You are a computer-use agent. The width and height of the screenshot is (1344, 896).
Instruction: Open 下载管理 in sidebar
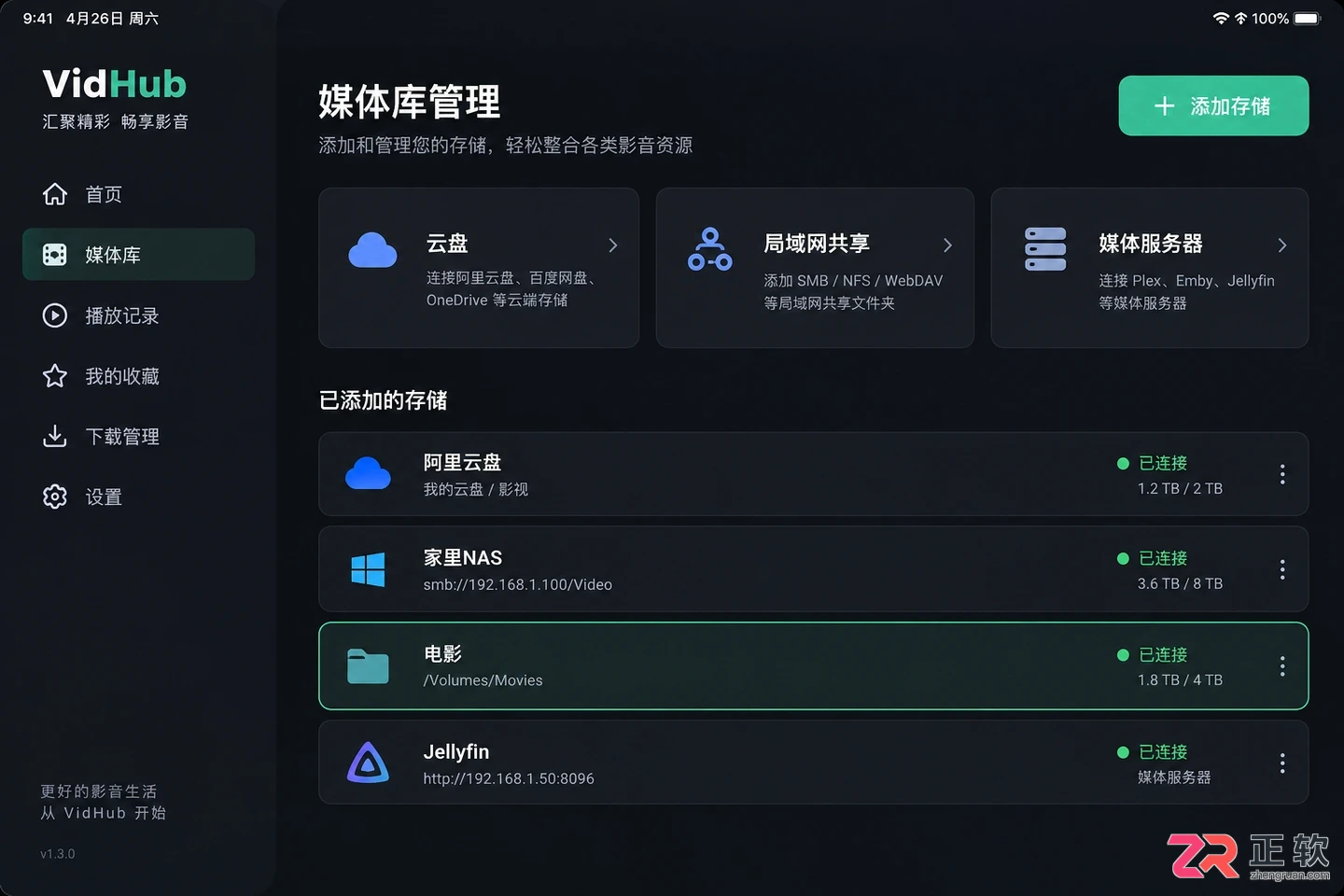[138, 436]
